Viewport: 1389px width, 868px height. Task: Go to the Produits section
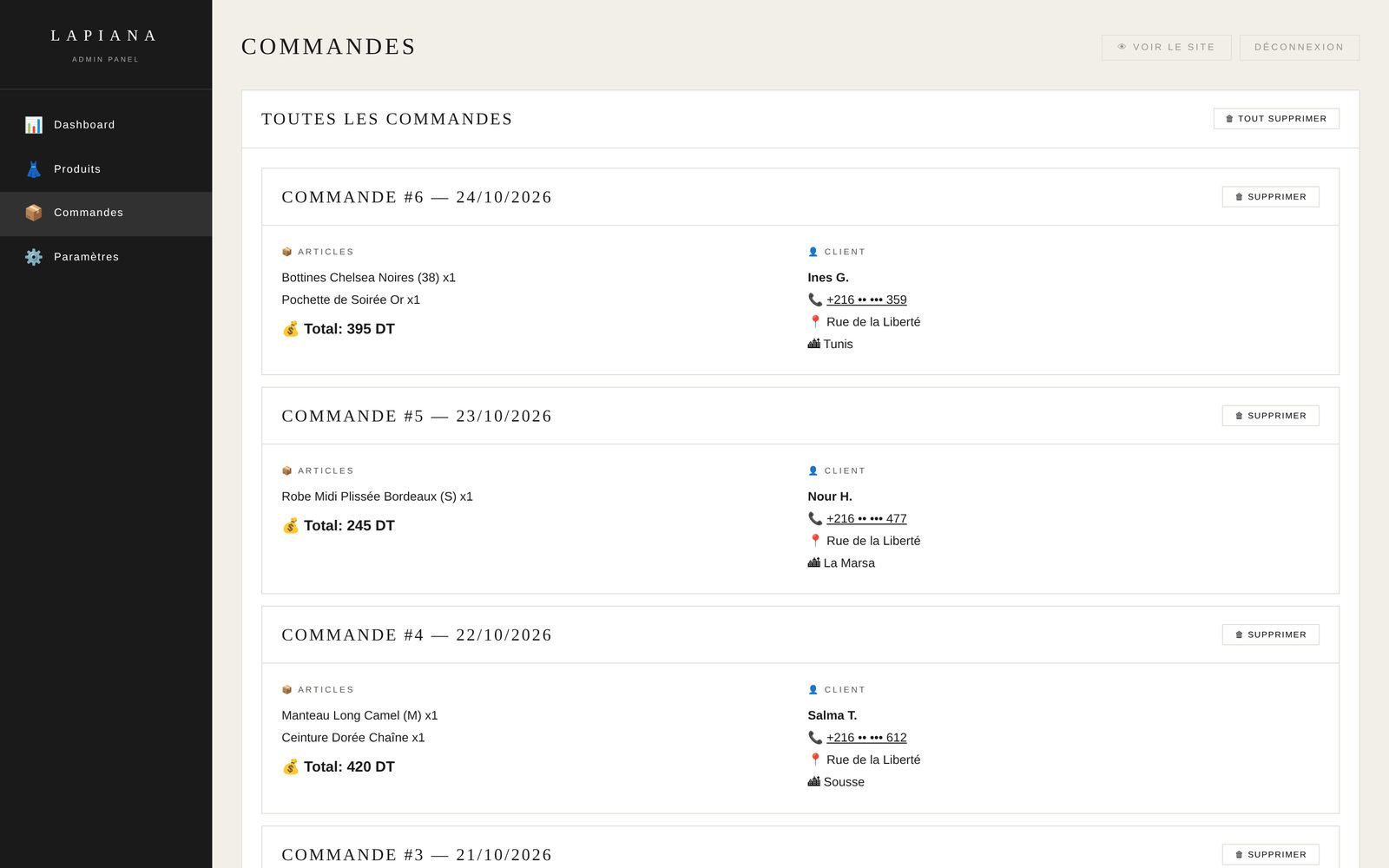[106, 169]
